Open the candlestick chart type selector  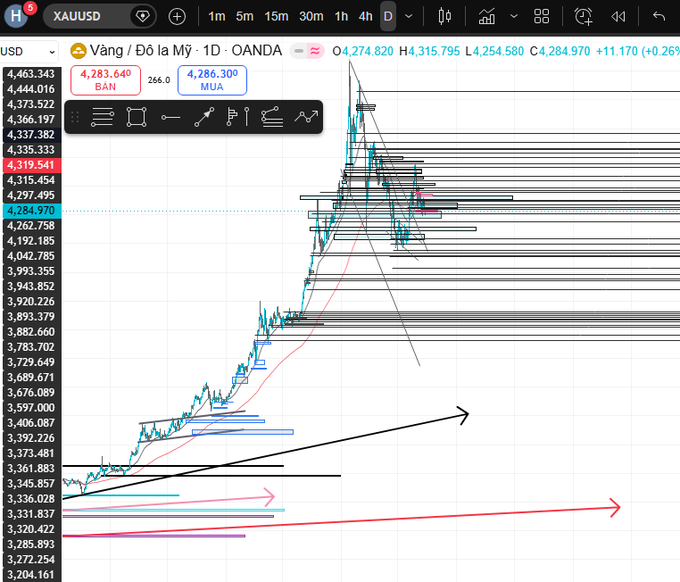tap(445, 16)
